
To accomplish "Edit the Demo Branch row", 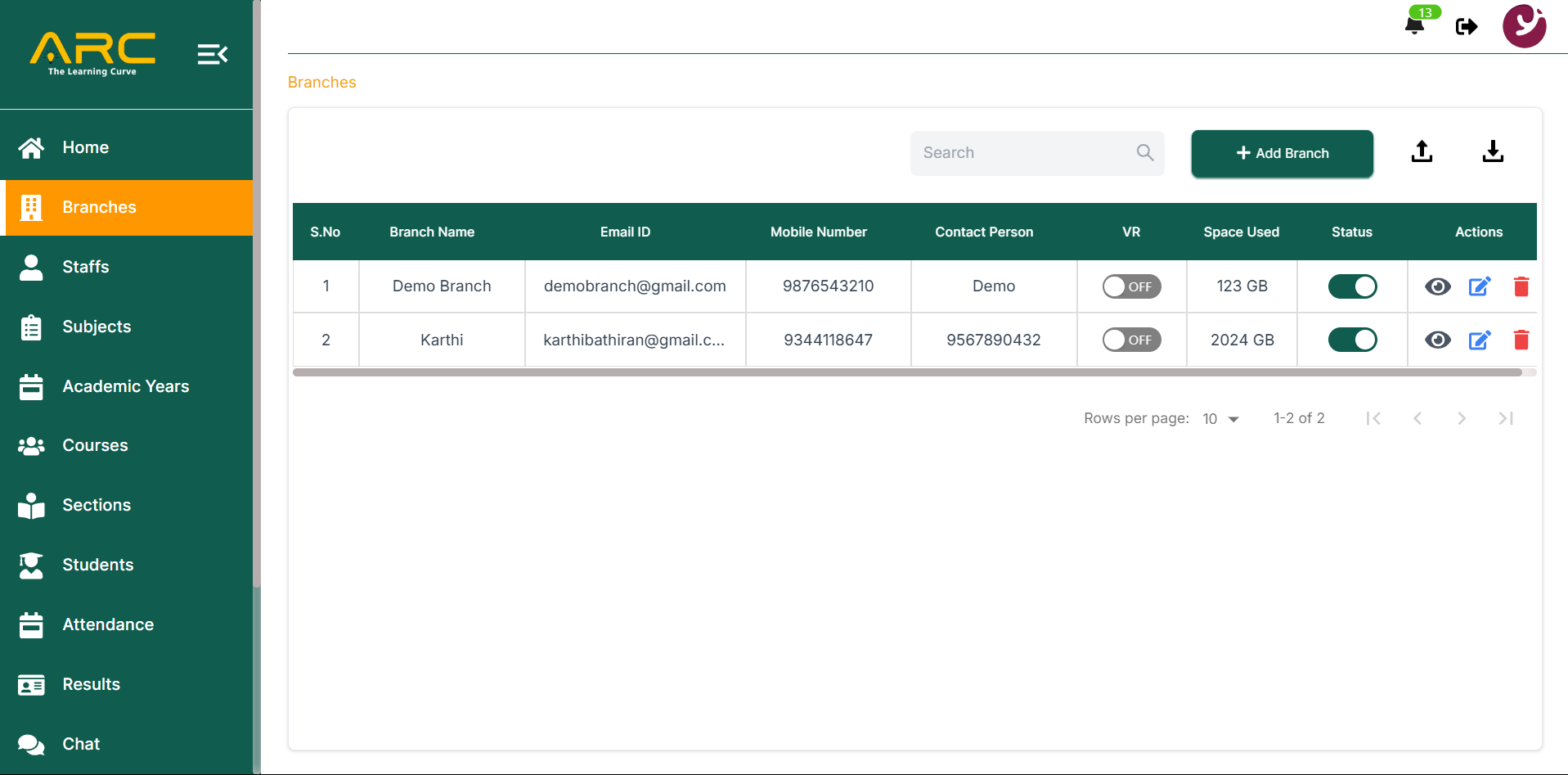I will point(1479,286).
